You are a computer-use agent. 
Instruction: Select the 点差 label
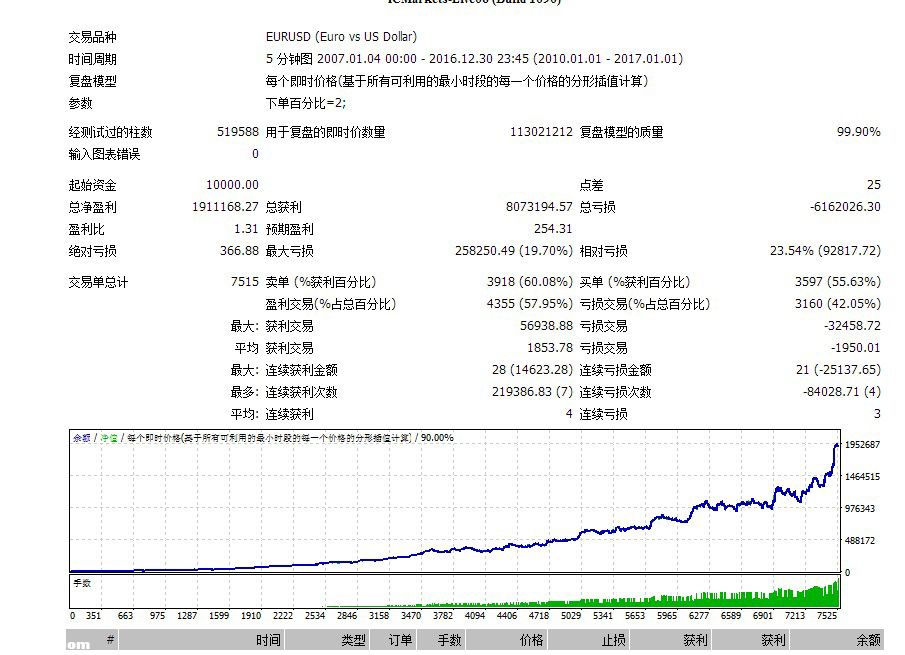click(x=592, y=185)
